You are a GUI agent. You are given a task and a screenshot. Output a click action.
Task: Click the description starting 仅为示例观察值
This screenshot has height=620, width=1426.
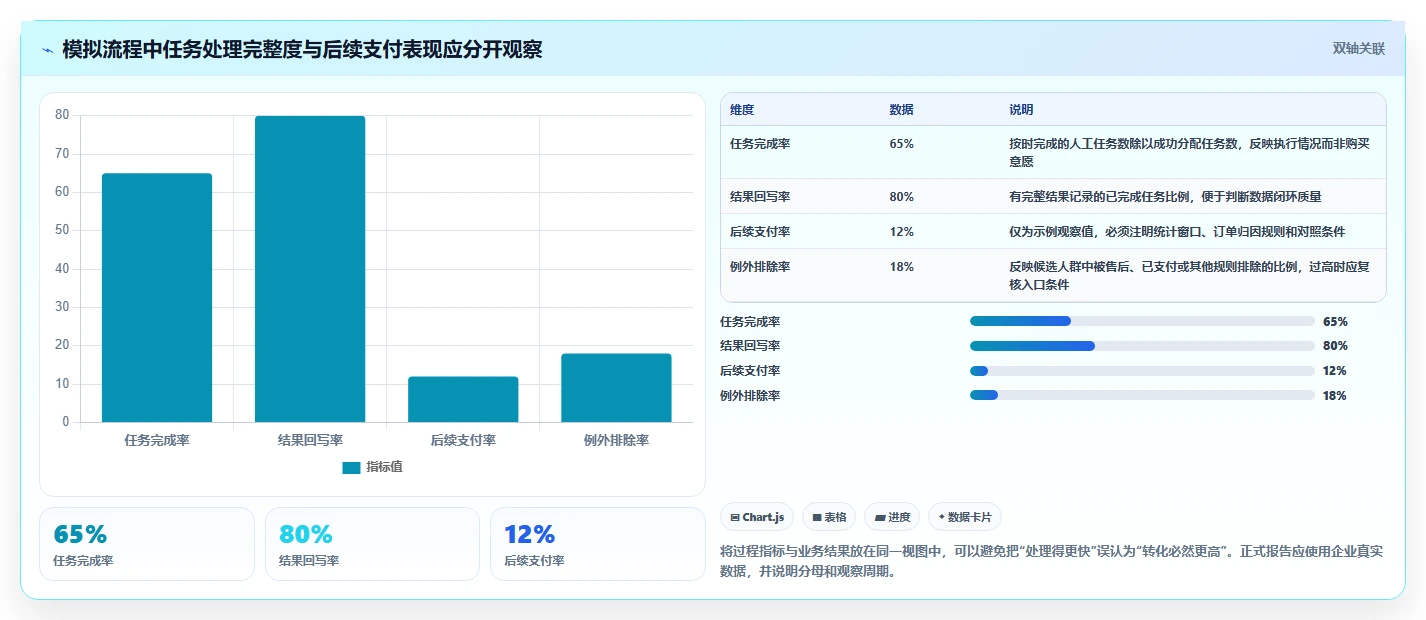coord(1177,232)
